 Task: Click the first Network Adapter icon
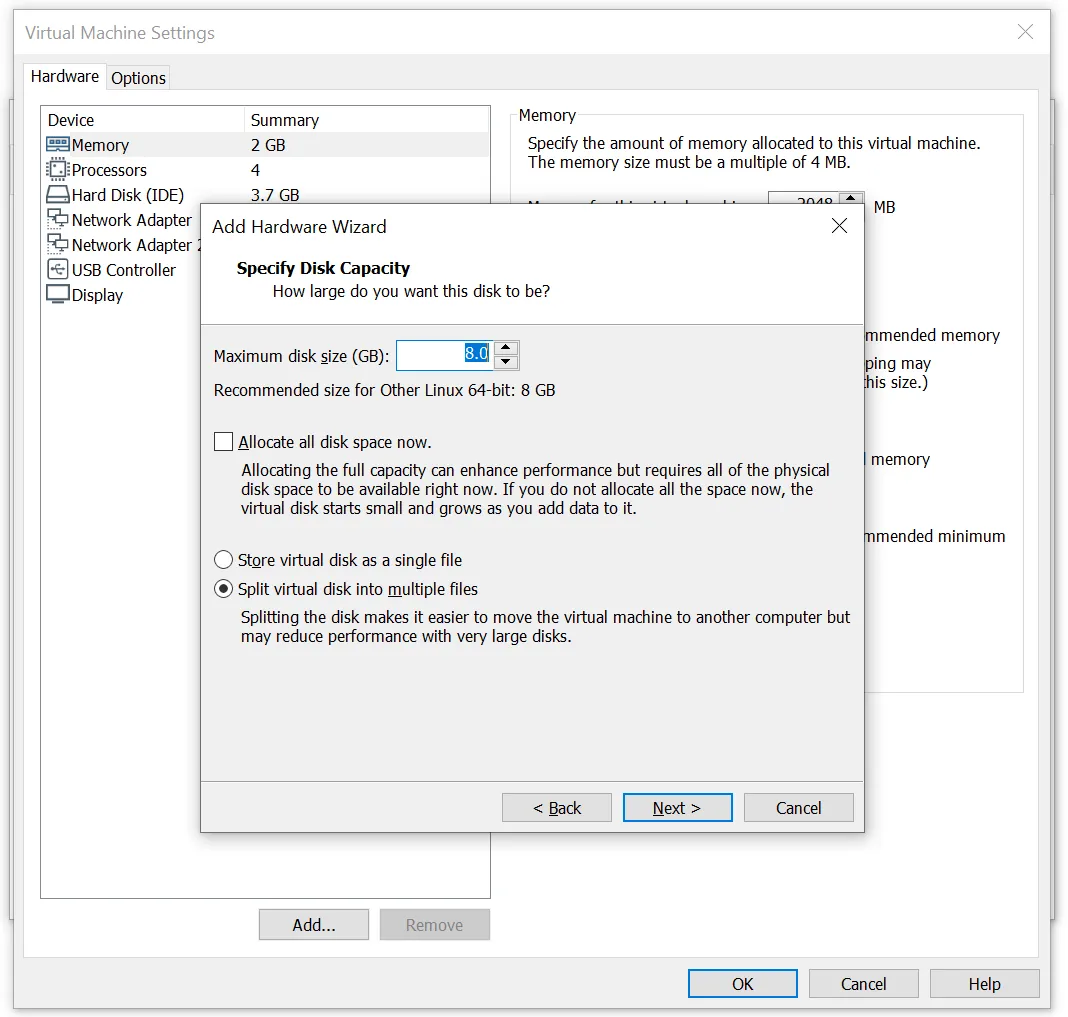pos(57,220)
